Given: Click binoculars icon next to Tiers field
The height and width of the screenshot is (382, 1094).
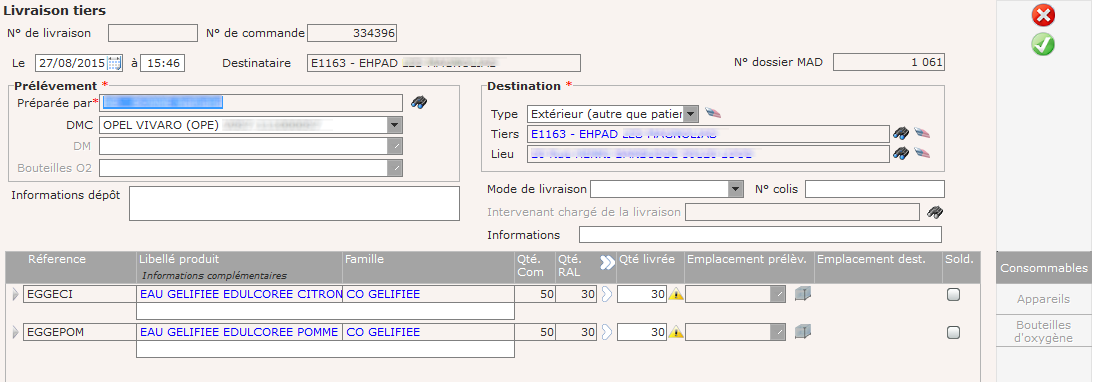Looking at the screenshot, I should click(901, 133).
